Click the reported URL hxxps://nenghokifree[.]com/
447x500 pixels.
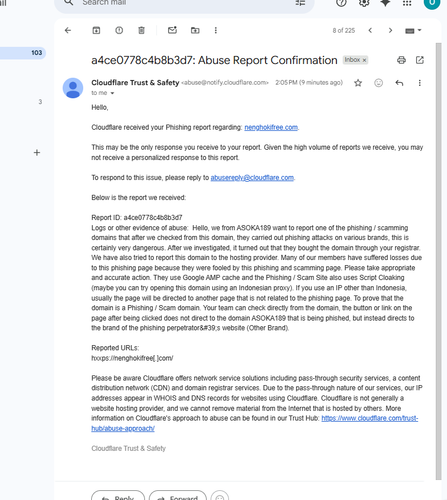click(x=132, y=358)
